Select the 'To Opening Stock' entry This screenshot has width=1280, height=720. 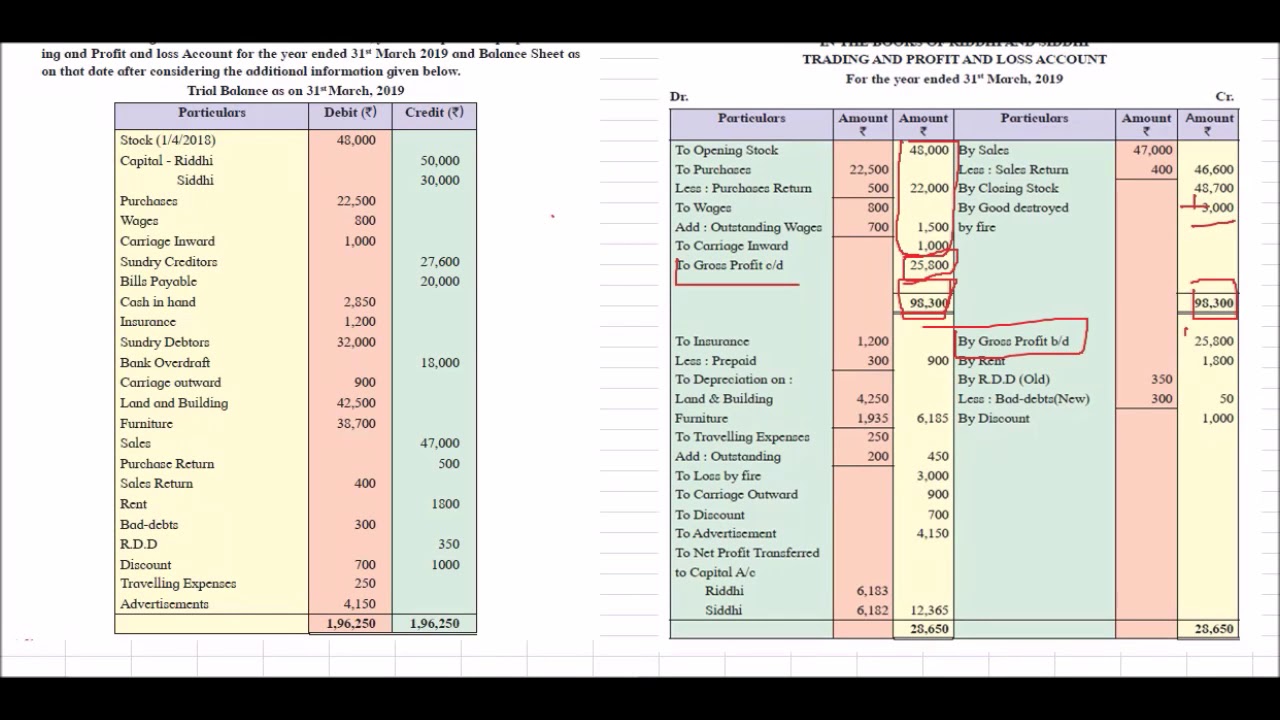(726, 150)
